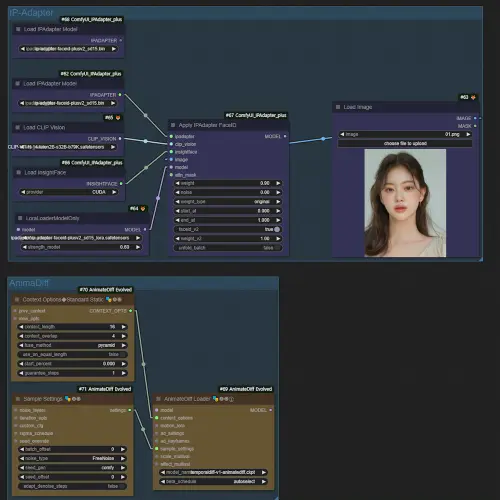Open the weight_type combo set to original
Viewport: 500px width, 500px height.
click(x=228, y=202)
